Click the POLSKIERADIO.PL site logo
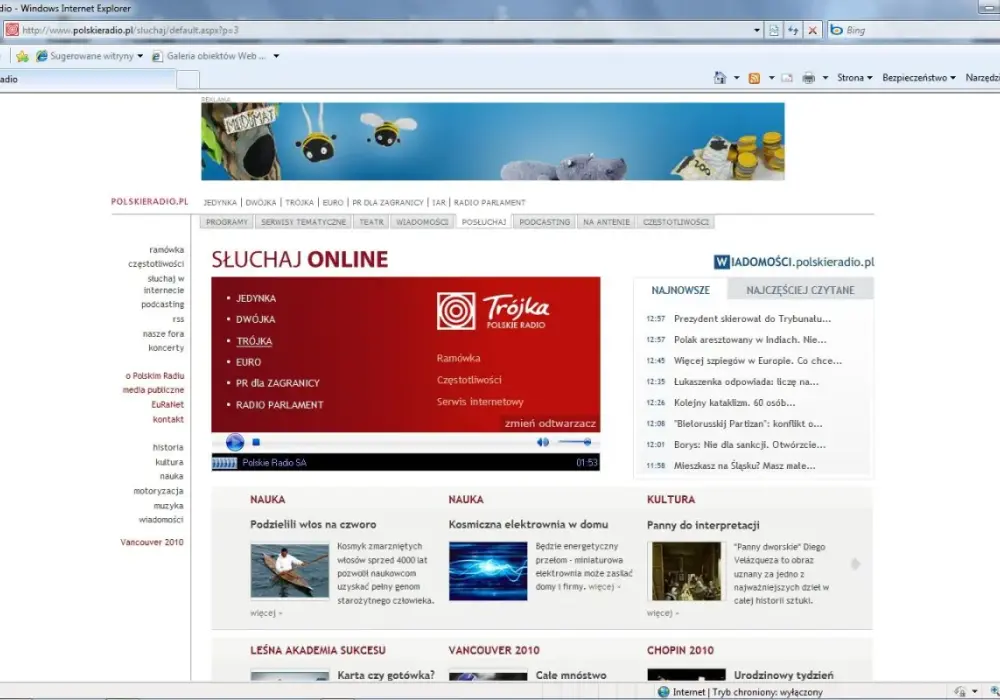The image size is (1000, 700). pyautogui.click(x=149, y=201)
